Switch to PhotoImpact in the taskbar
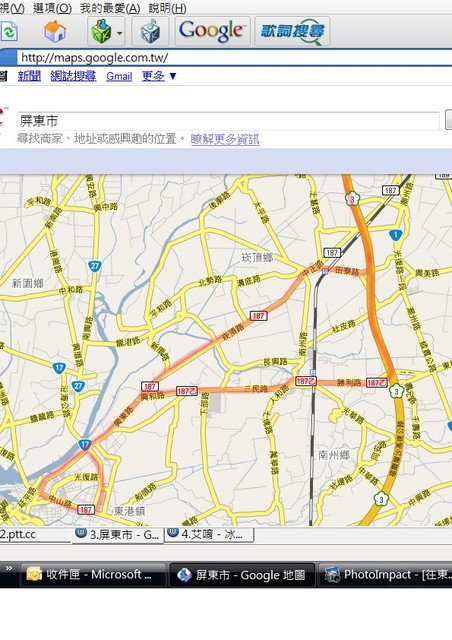The height and width of the screenshot is (640, 452). click(385, 575)
